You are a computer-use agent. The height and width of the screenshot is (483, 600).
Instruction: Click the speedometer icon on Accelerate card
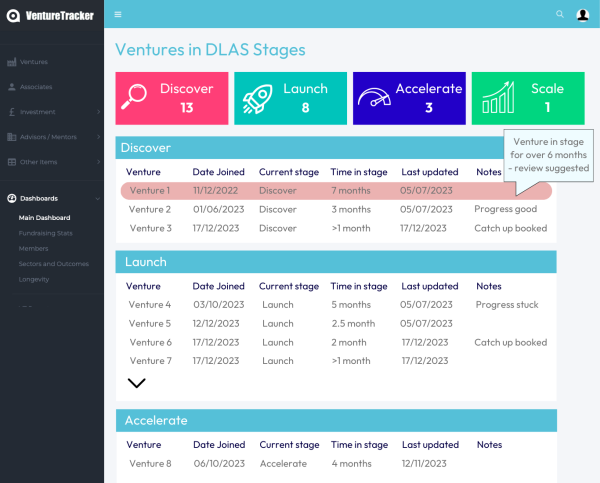point(375,98)
